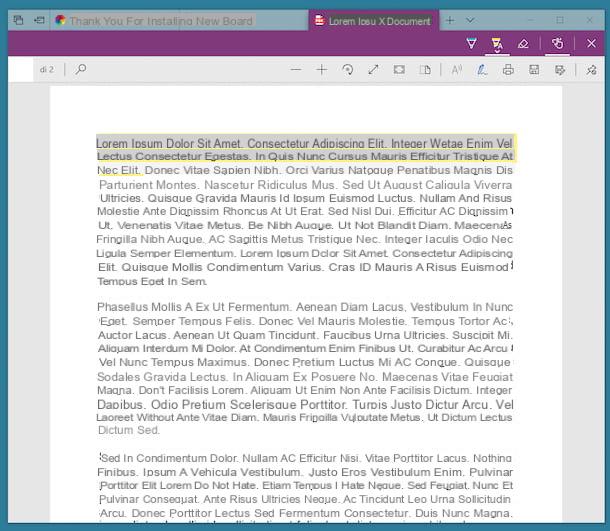Click line starting 'Pulvinar Consequat. Ante Risus'
This screenshot has width=610, height=531.
coord(305,499)
